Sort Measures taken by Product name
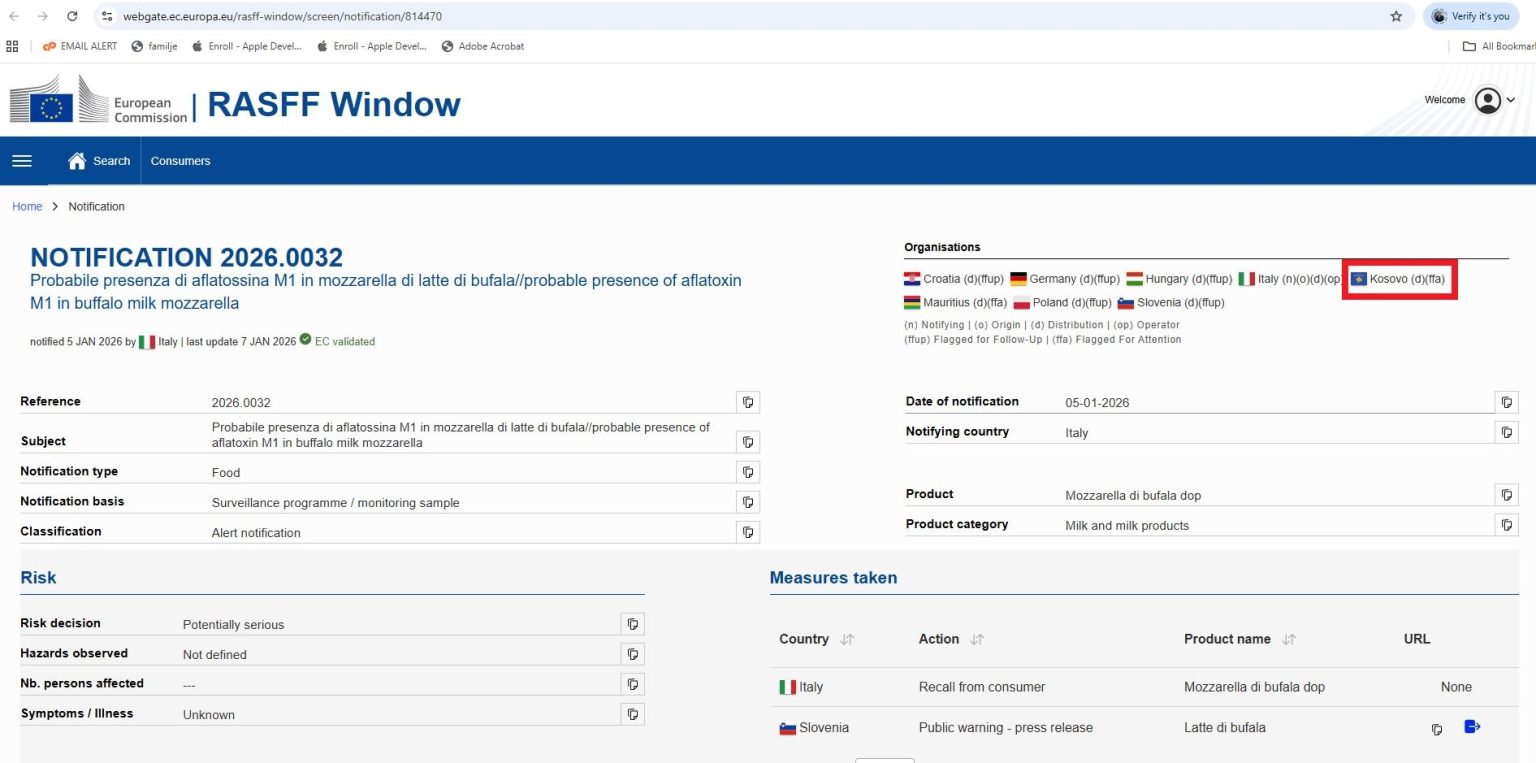The height and width of the screenshot is (763, 1536). (1289, 640)
